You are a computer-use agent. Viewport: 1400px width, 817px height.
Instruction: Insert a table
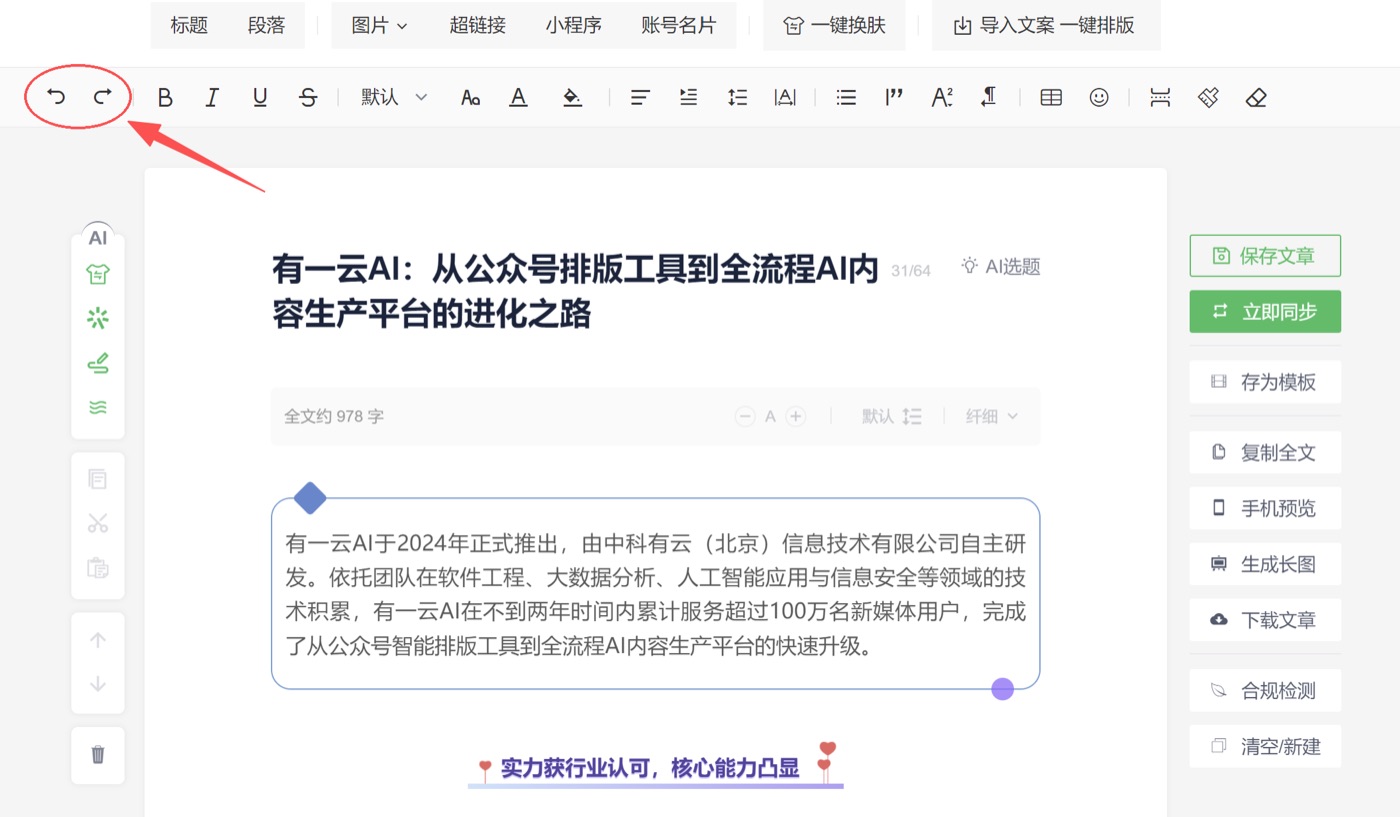pyautogui.click(x=1051, y=97)
